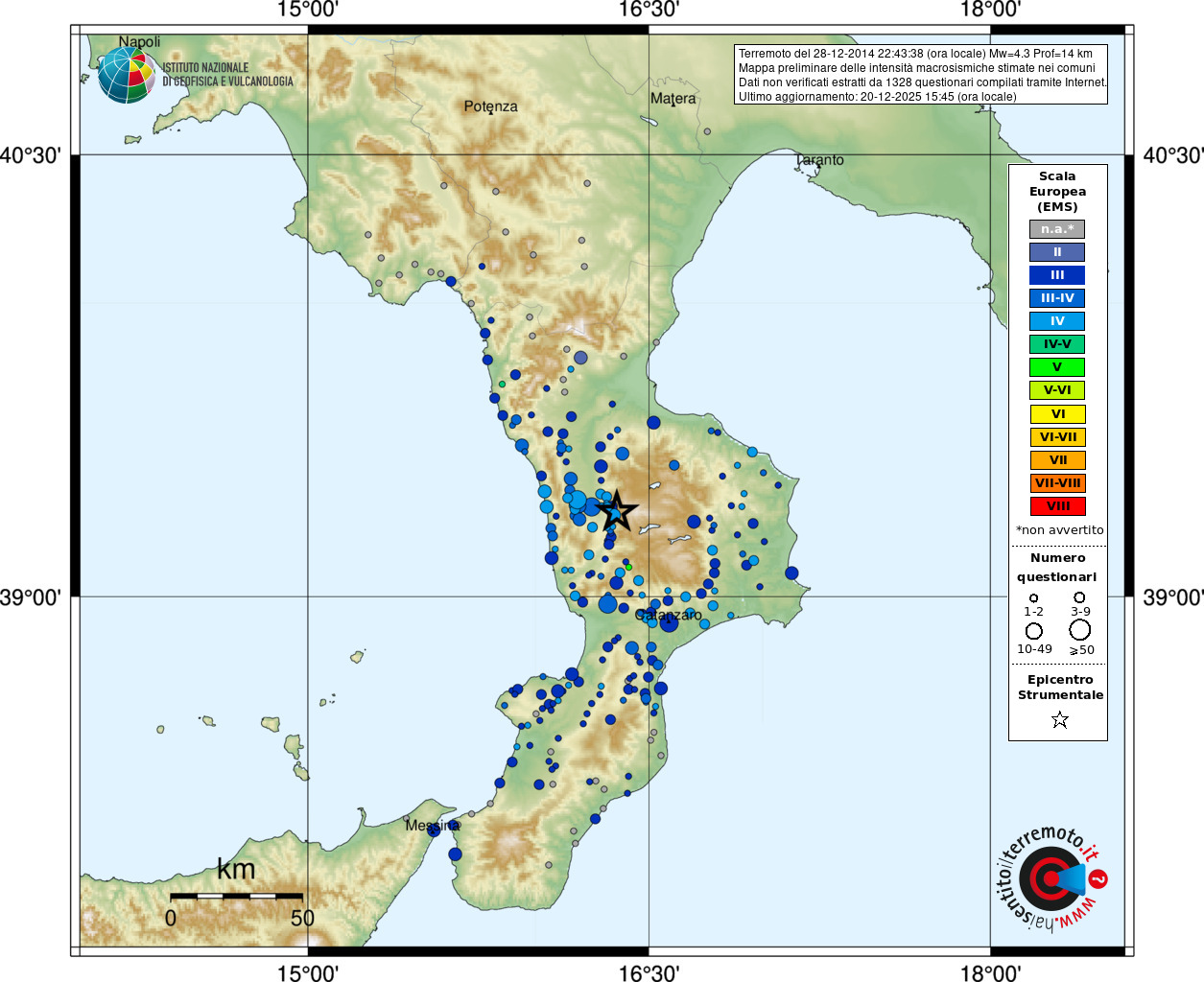1204x982 pixels.
Task: Click the 40°30' latitude label on the left edge
Action: coord(31,155)
